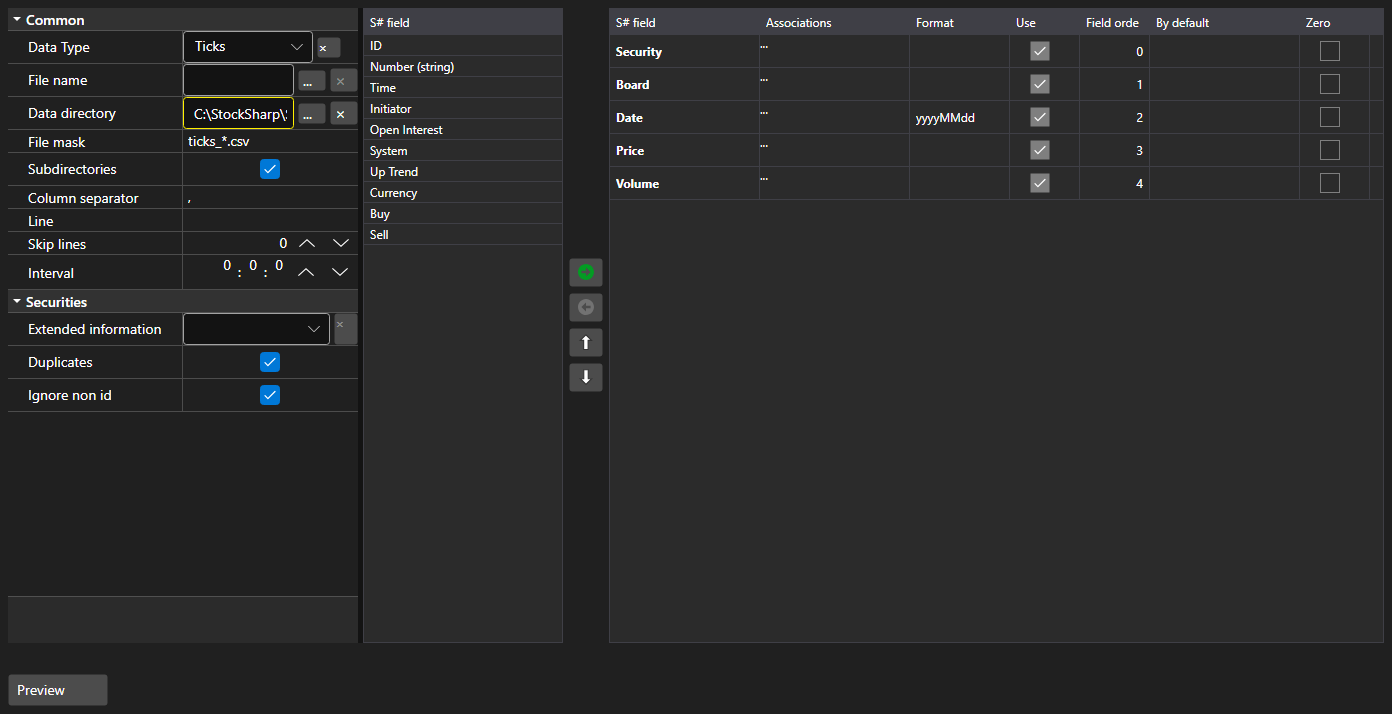Check Zero box for the Price row
This screenshot has height=714, width=1392.
pos(1330,150)
